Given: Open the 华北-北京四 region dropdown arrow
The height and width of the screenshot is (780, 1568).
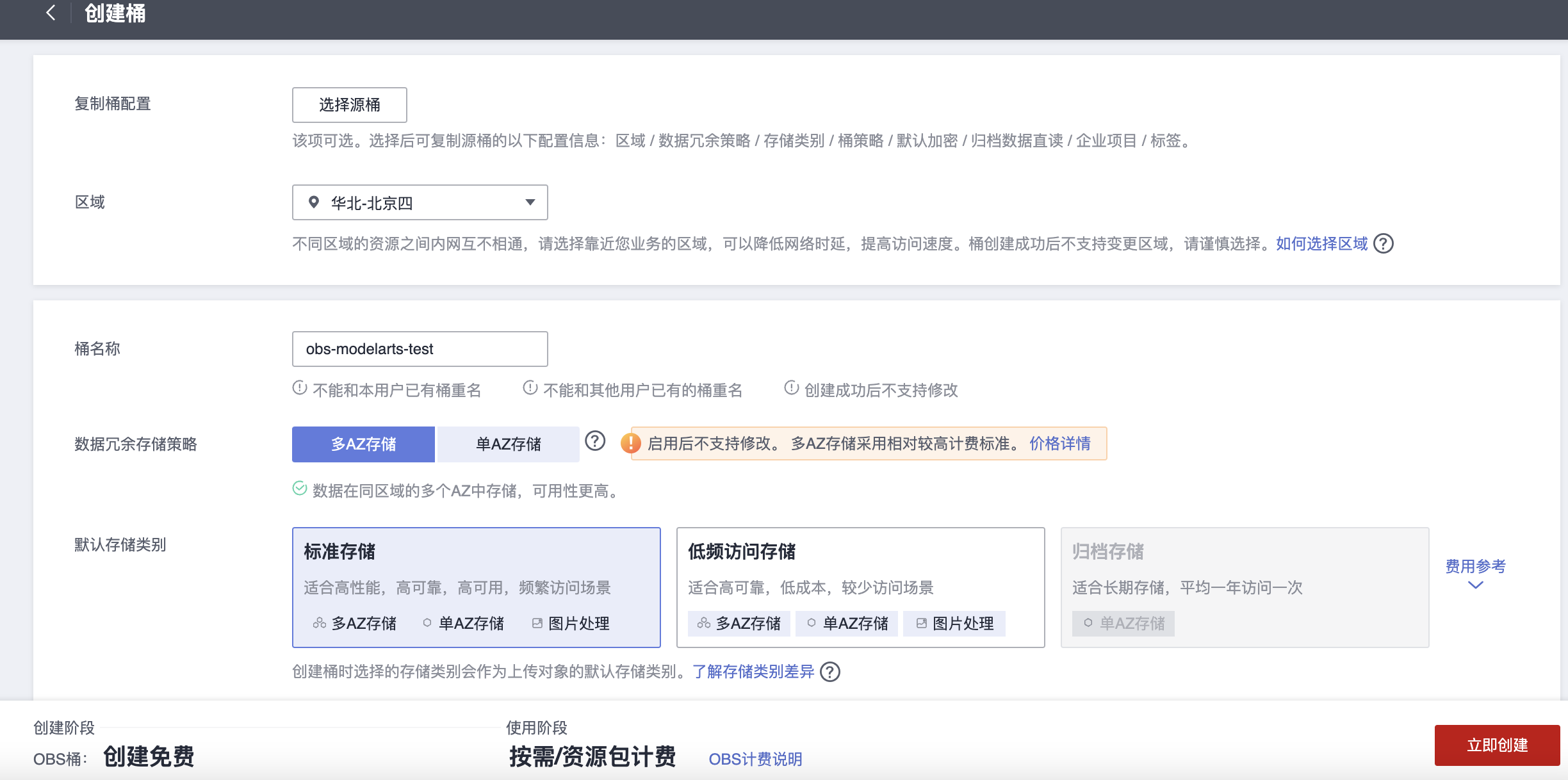Looking at the screenshot, I should (530, 202).
